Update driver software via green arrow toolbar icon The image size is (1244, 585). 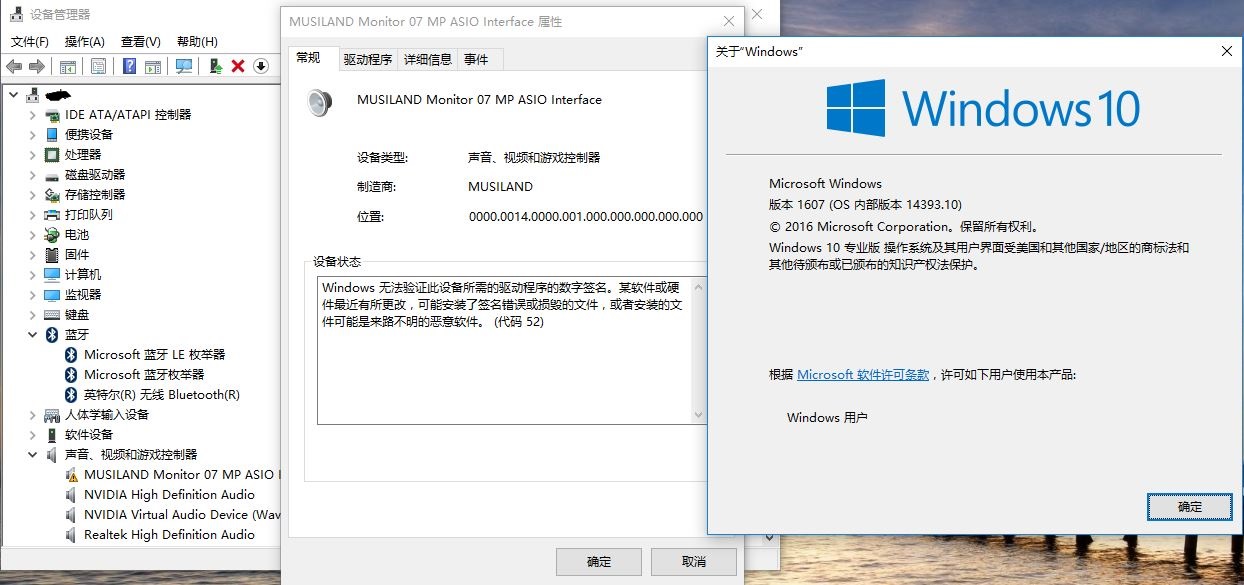click(215, 66)
